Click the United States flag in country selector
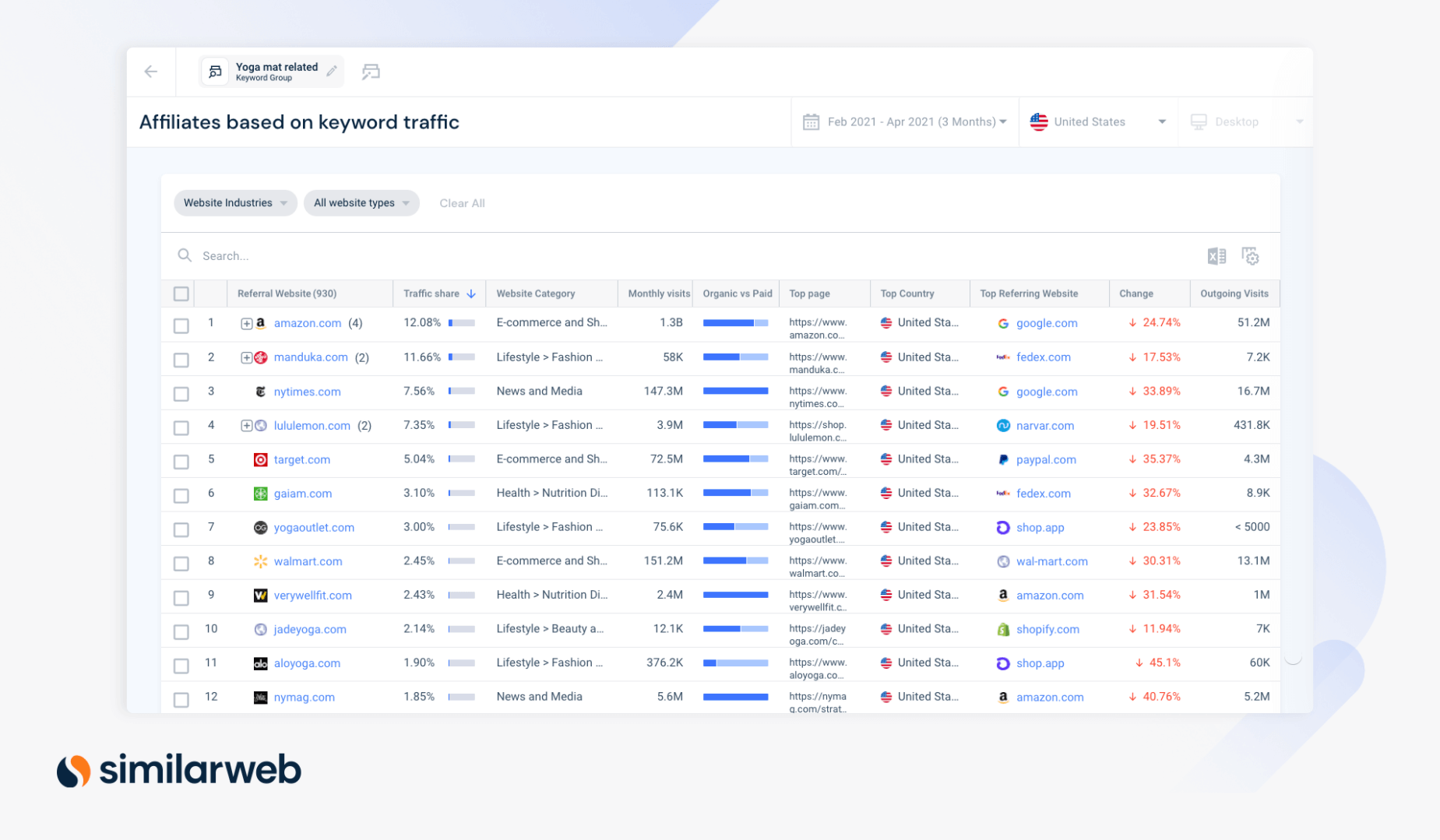 tap(1039, 122)
